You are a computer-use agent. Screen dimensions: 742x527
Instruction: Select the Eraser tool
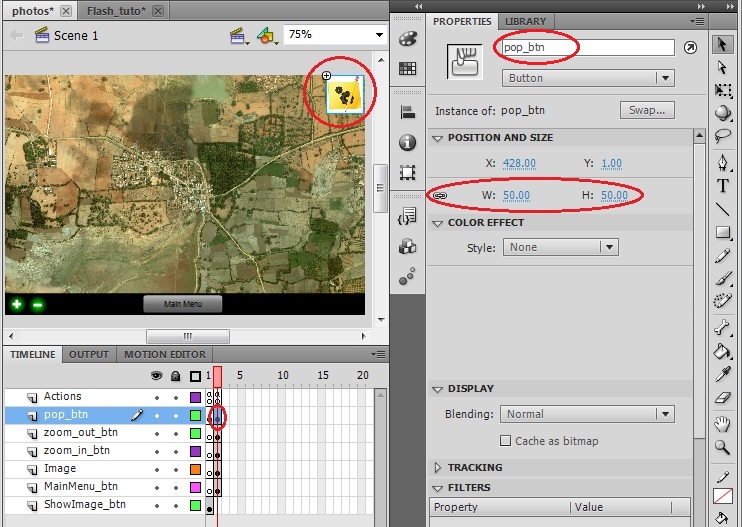pos(722,398)
